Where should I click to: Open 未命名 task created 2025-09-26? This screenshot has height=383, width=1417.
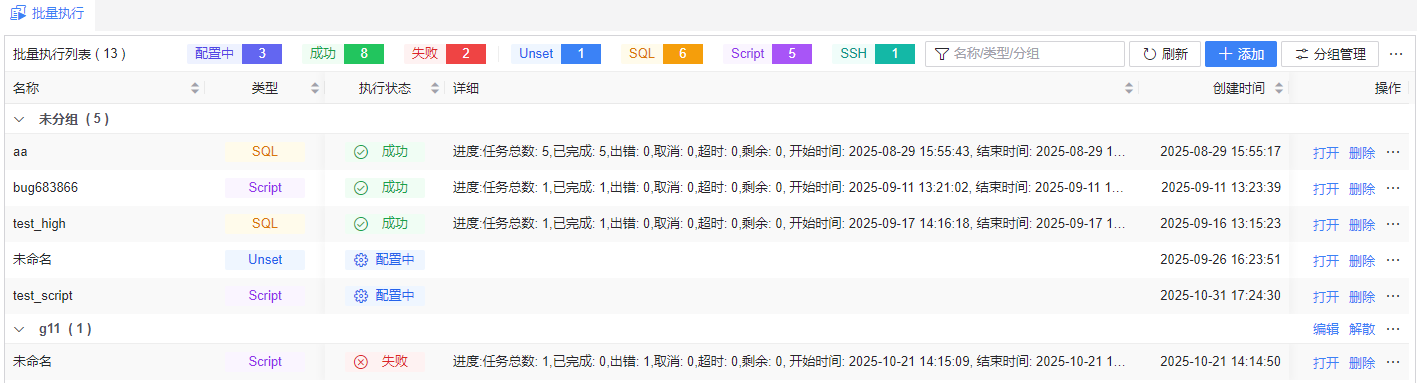point(1326,261)
